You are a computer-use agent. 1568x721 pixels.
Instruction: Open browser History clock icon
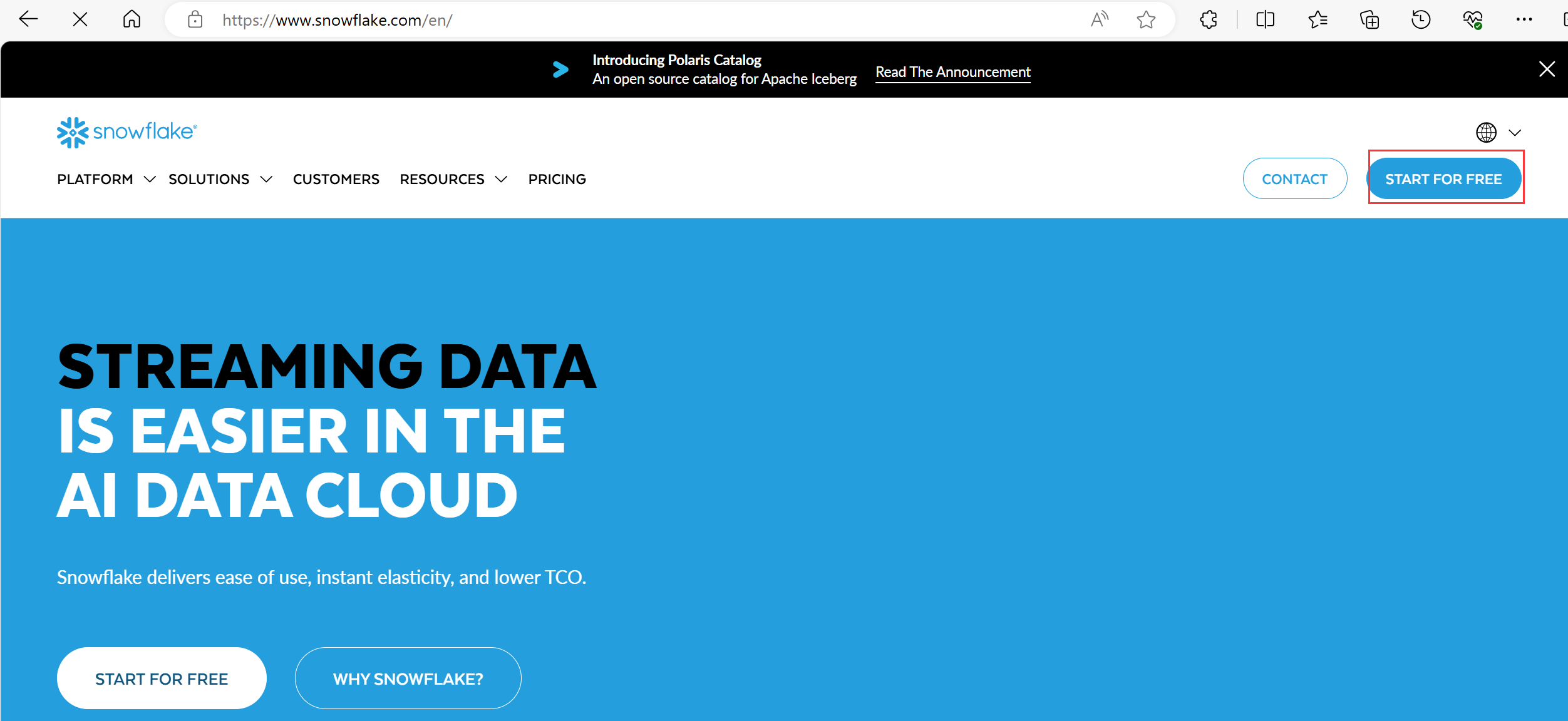pos(1421,19)
